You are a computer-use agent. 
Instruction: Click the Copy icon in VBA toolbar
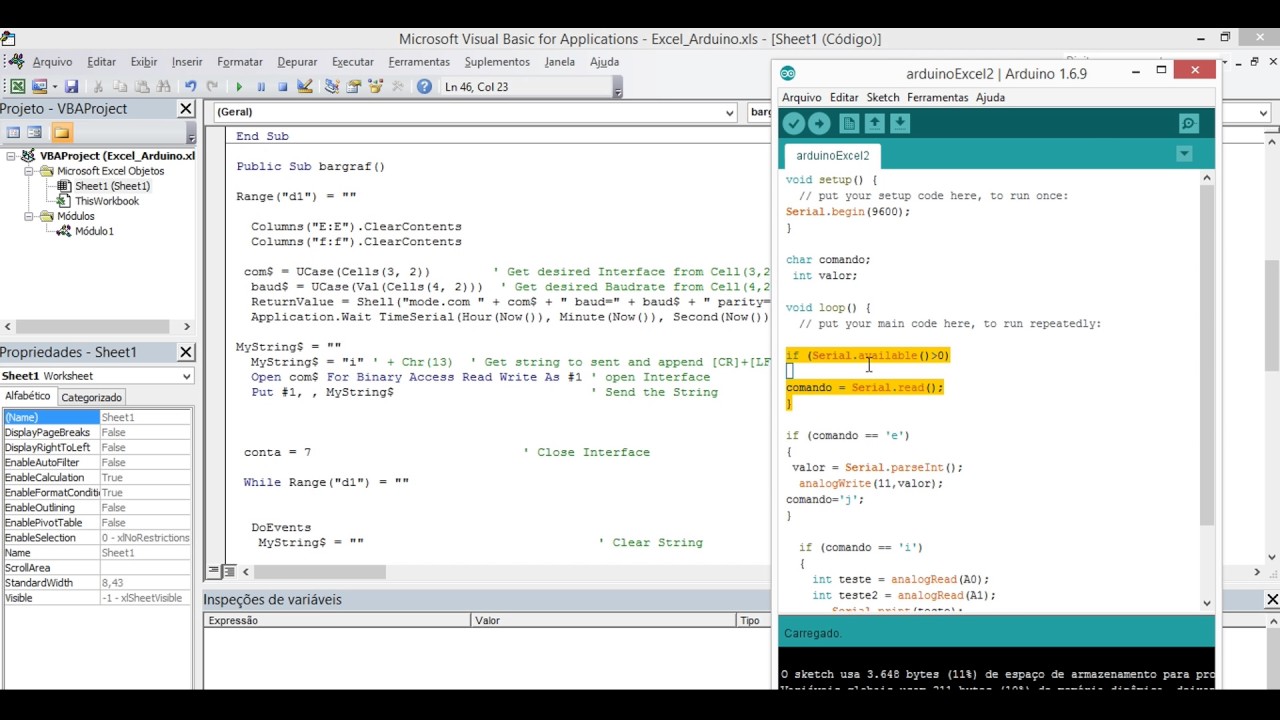click(x=120, y=87)
